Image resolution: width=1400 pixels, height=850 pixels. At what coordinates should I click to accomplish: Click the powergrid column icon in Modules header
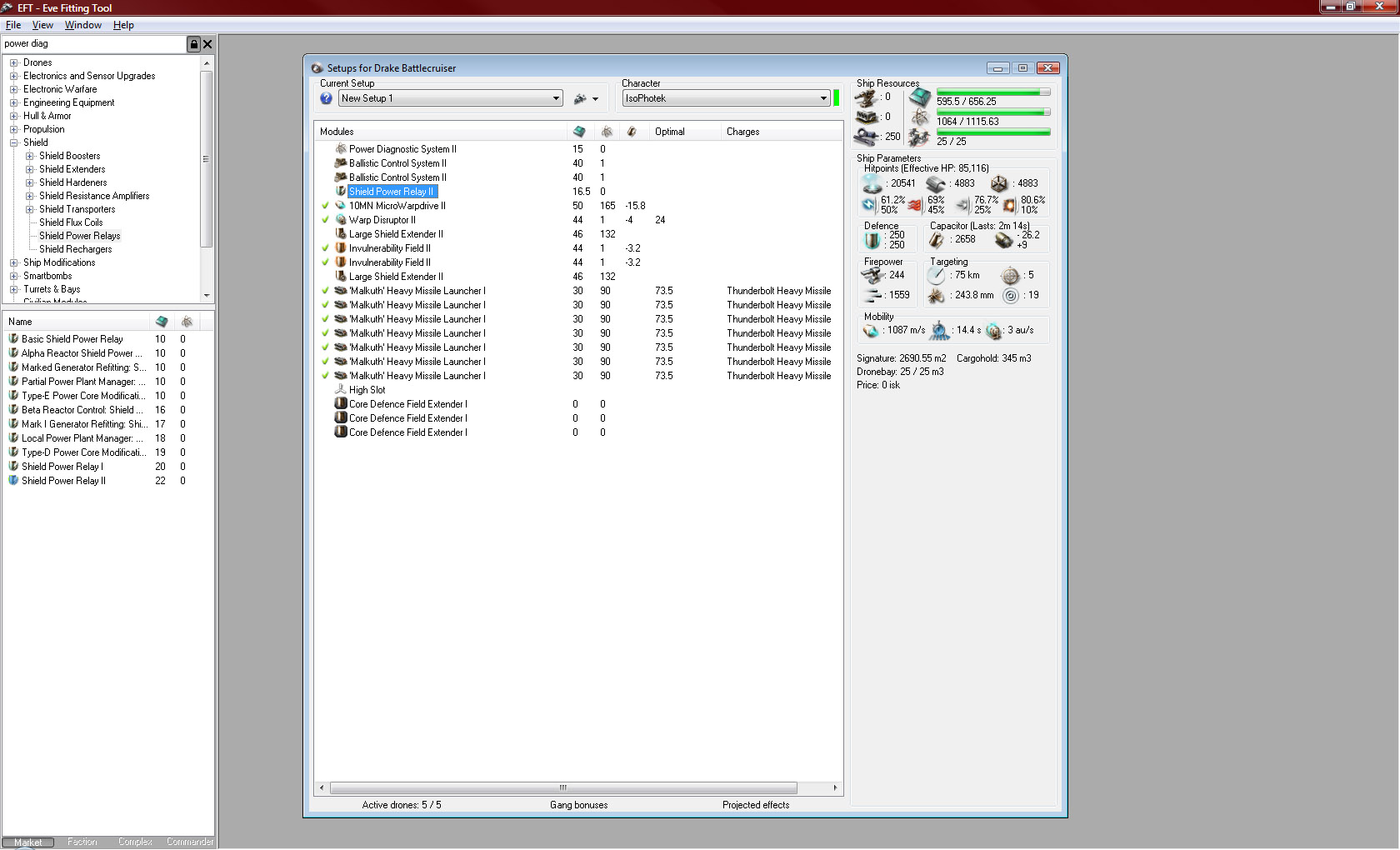[x=607, y=132]
